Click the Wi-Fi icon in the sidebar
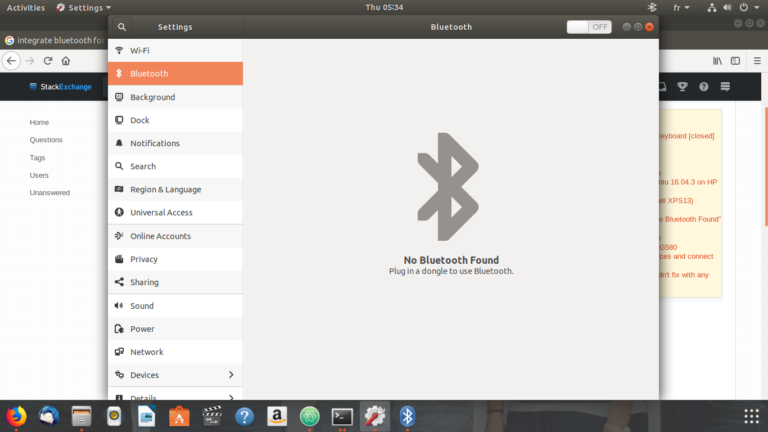This screenshot has width=768, height=432. (119, 50)
